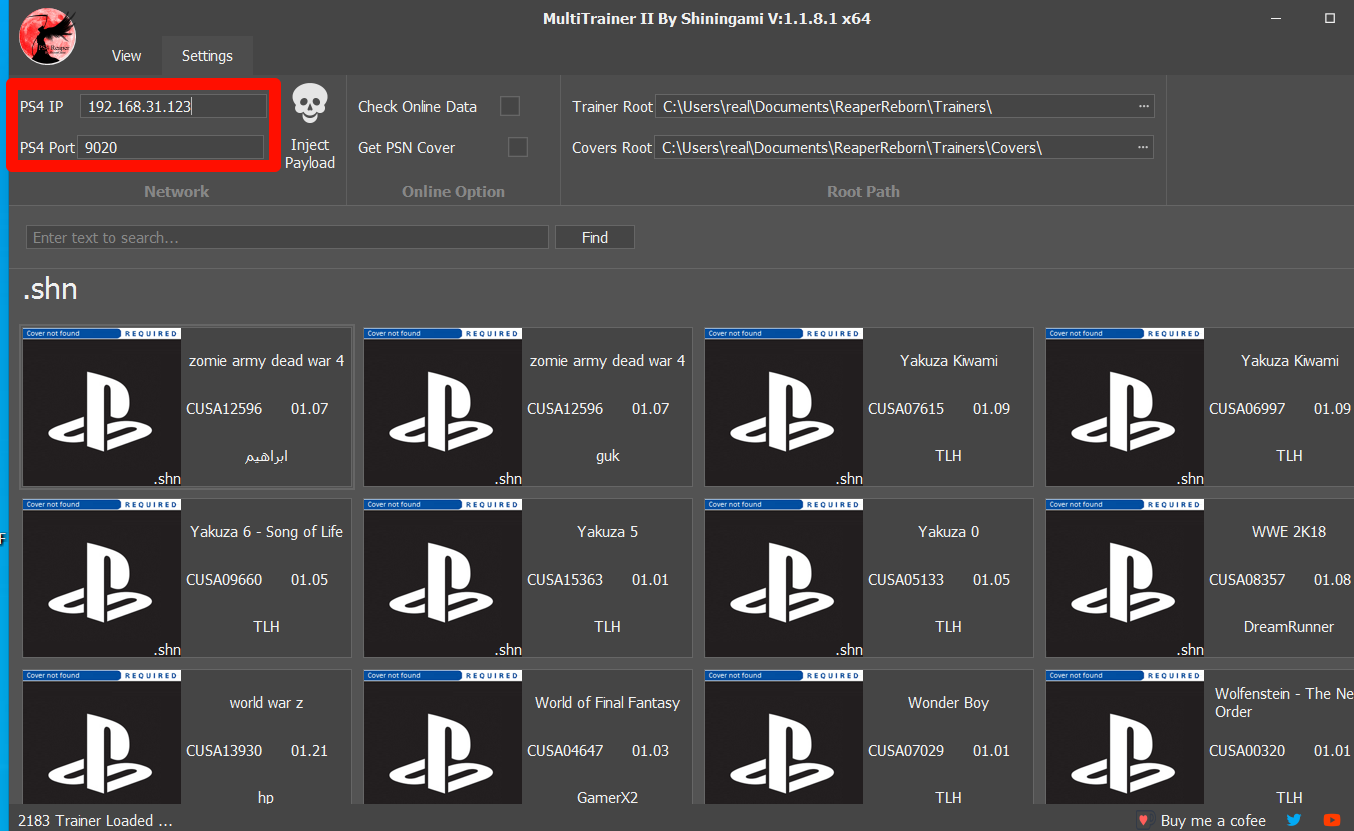Click the heart icon beside Buy me a cofee
Viewport: 1354px width, 831px height.
(1144, 820)
